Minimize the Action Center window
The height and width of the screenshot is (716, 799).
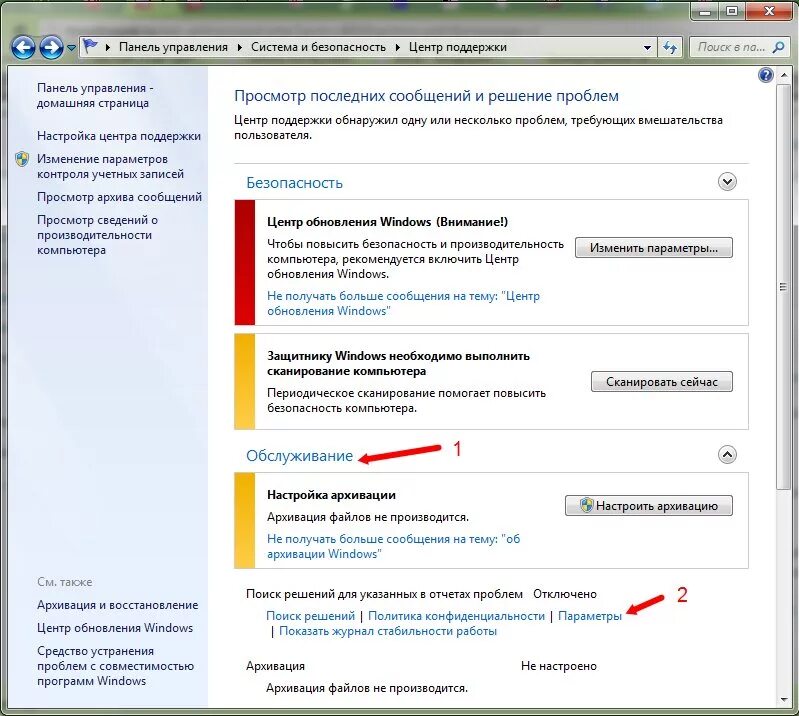pyautogui.click(x=705, y=11)
